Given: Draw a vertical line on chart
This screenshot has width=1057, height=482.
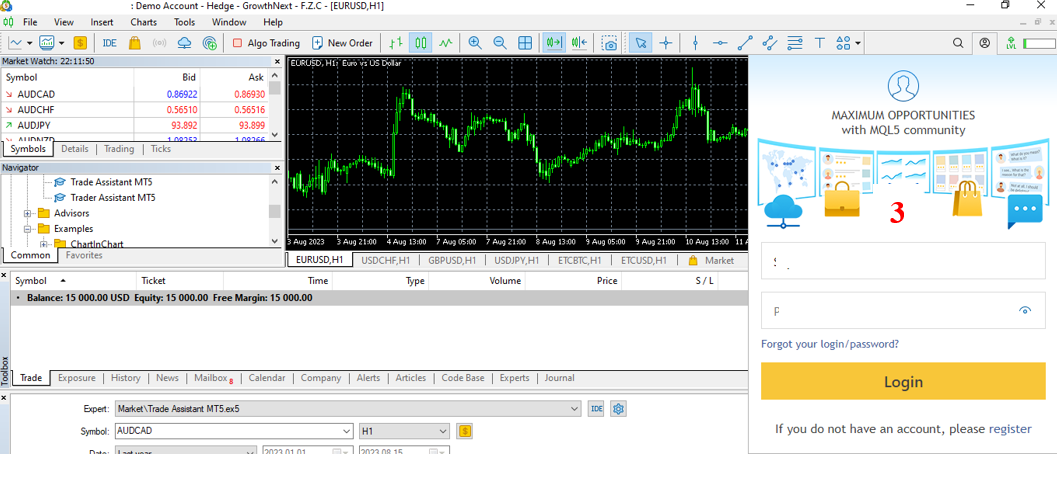Looking at the screenshot, I should tap(695, 43).
